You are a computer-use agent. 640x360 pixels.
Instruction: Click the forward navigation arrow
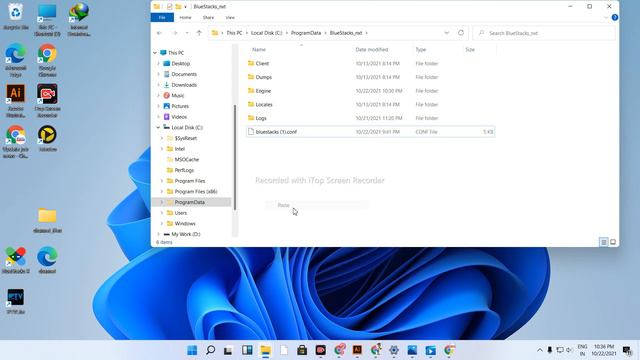pyautogui.click(x=174, y=33)
